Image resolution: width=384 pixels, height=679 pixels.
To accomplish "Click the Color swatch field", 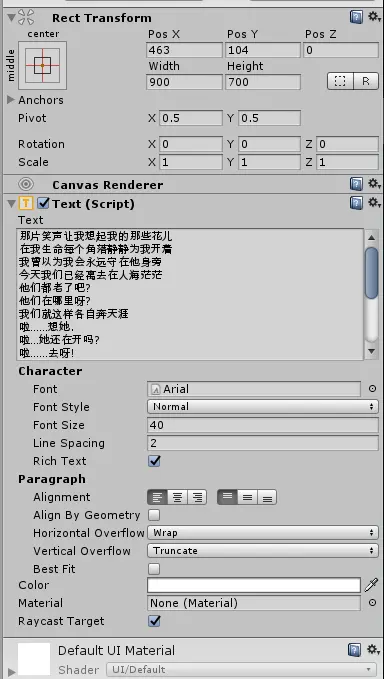I will [x=254, y=585].
